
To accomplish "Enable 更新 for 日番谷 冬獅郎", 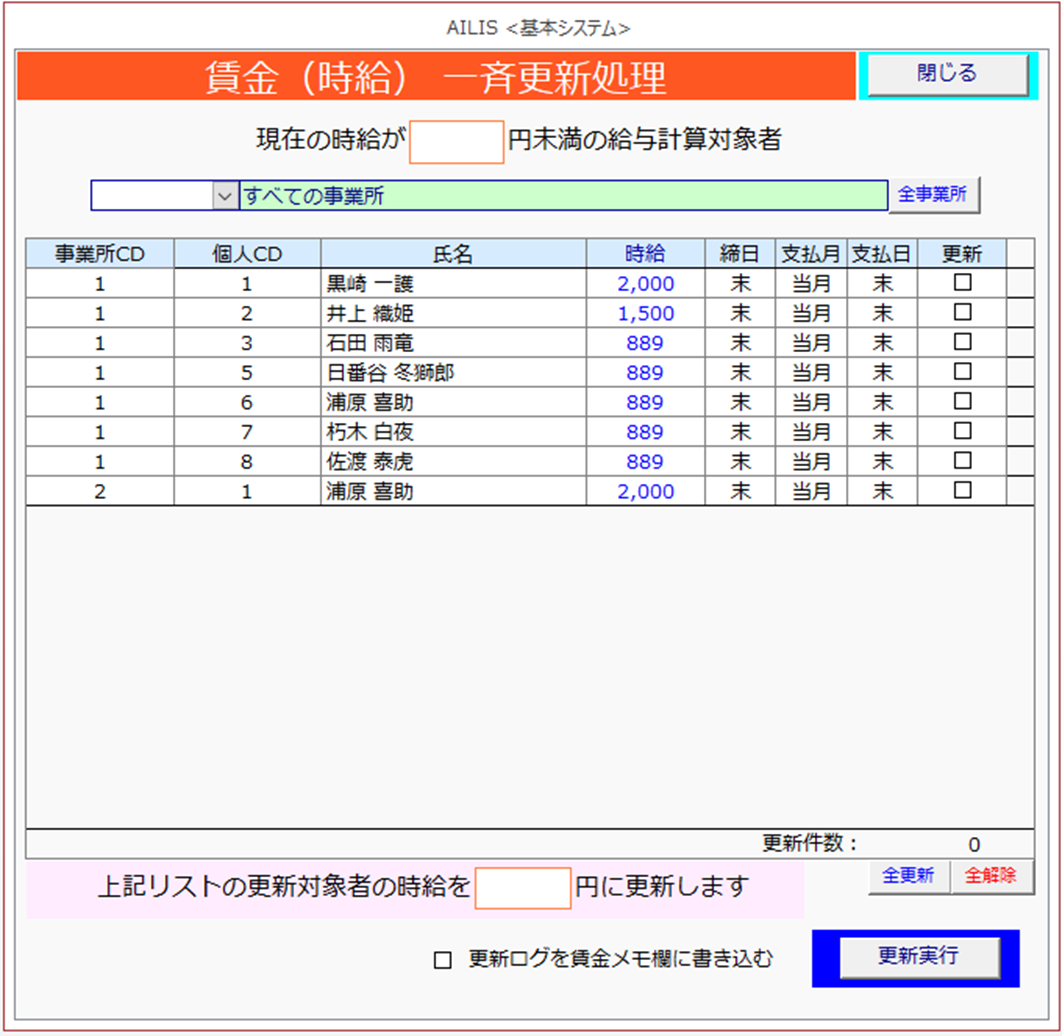I will [962, 372].
